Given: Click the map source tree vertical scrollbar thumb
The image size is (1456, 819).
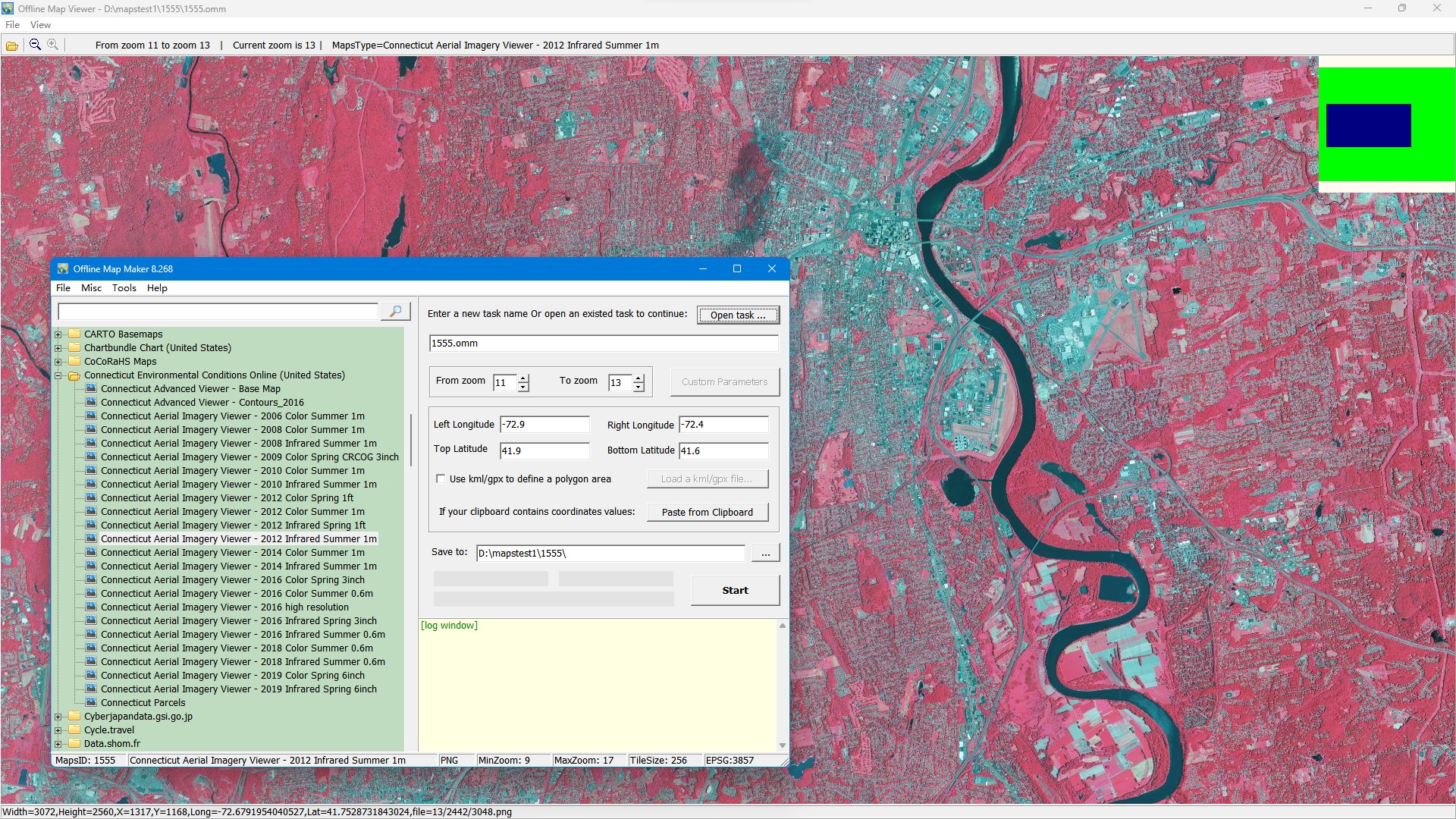Looking at the screenshot, I should pyautogui.click(x=410, y=440).
